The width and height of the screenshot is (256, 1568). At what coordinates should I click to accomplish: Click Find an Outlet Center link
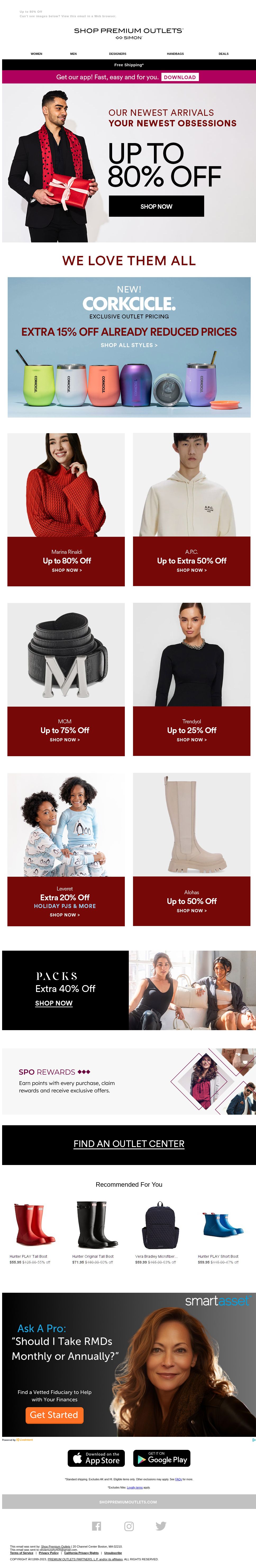(129, 1144)
